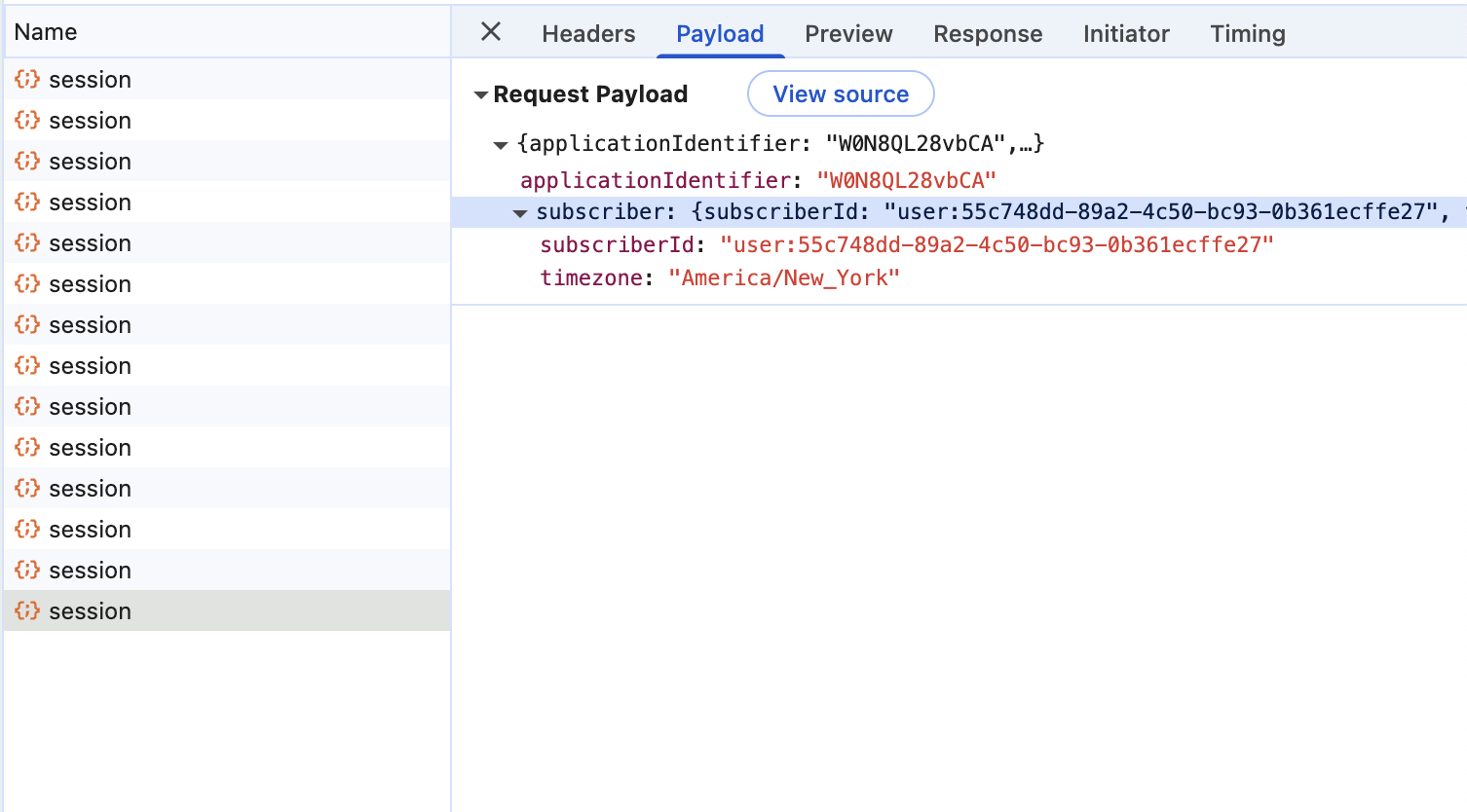This screenshot has width=1467, height=812.
Task: Click the JSON icon of the first session request
Action: pyautogui.click(x=27, y=79)
